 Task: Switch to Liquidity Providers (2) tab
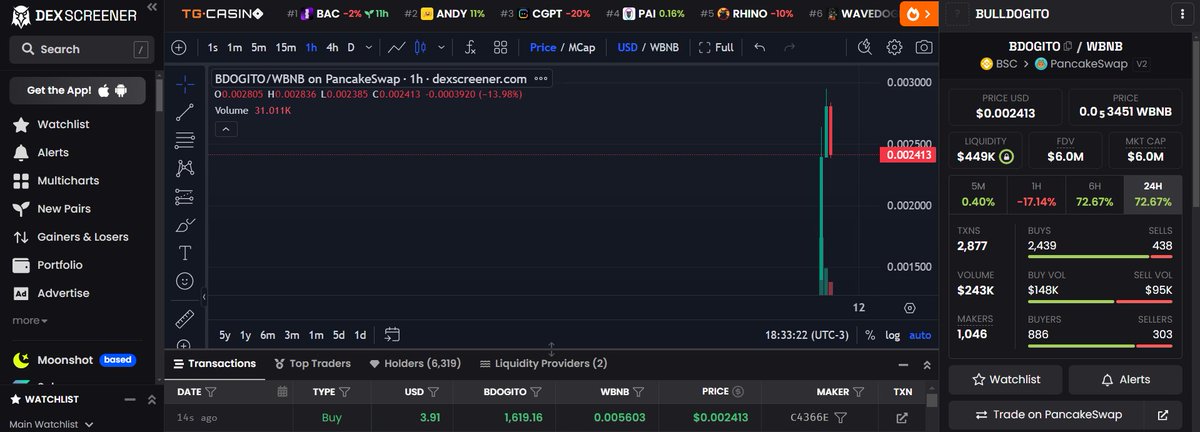click(543, 364)
